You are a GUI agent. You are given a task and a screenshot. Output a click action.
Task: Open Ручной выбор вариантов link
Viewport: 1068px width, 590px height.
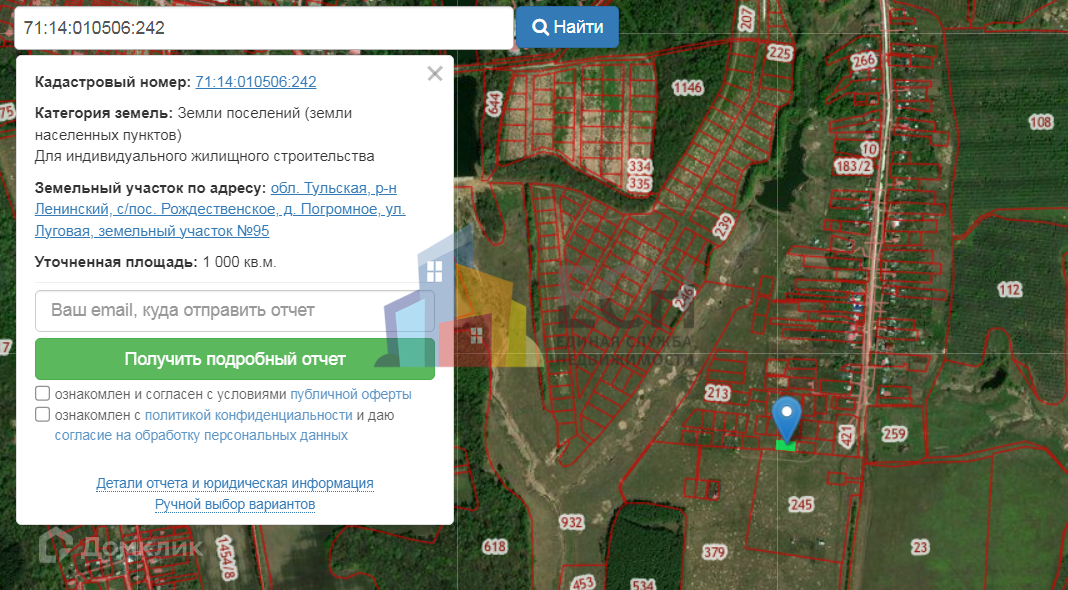235,504
